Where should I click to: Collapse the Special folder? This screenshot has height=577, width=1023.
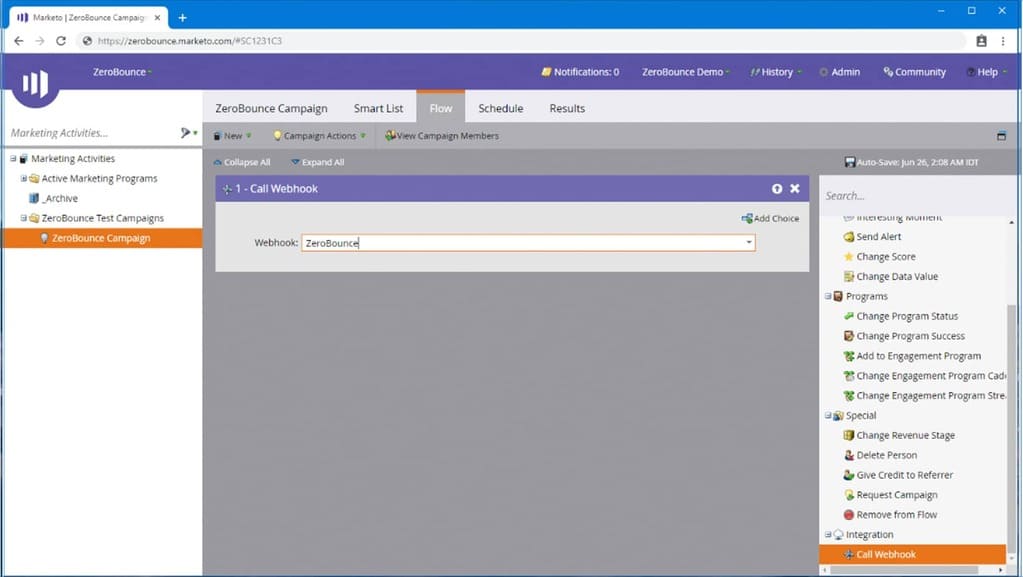pos(828,416)
